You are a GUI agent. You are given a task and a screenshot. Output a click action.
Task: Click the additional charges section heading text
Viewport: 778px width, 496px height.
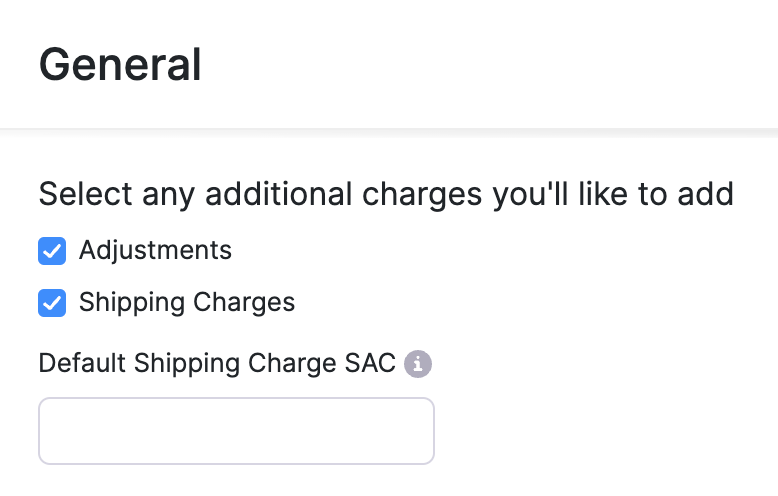pos(386,193)
